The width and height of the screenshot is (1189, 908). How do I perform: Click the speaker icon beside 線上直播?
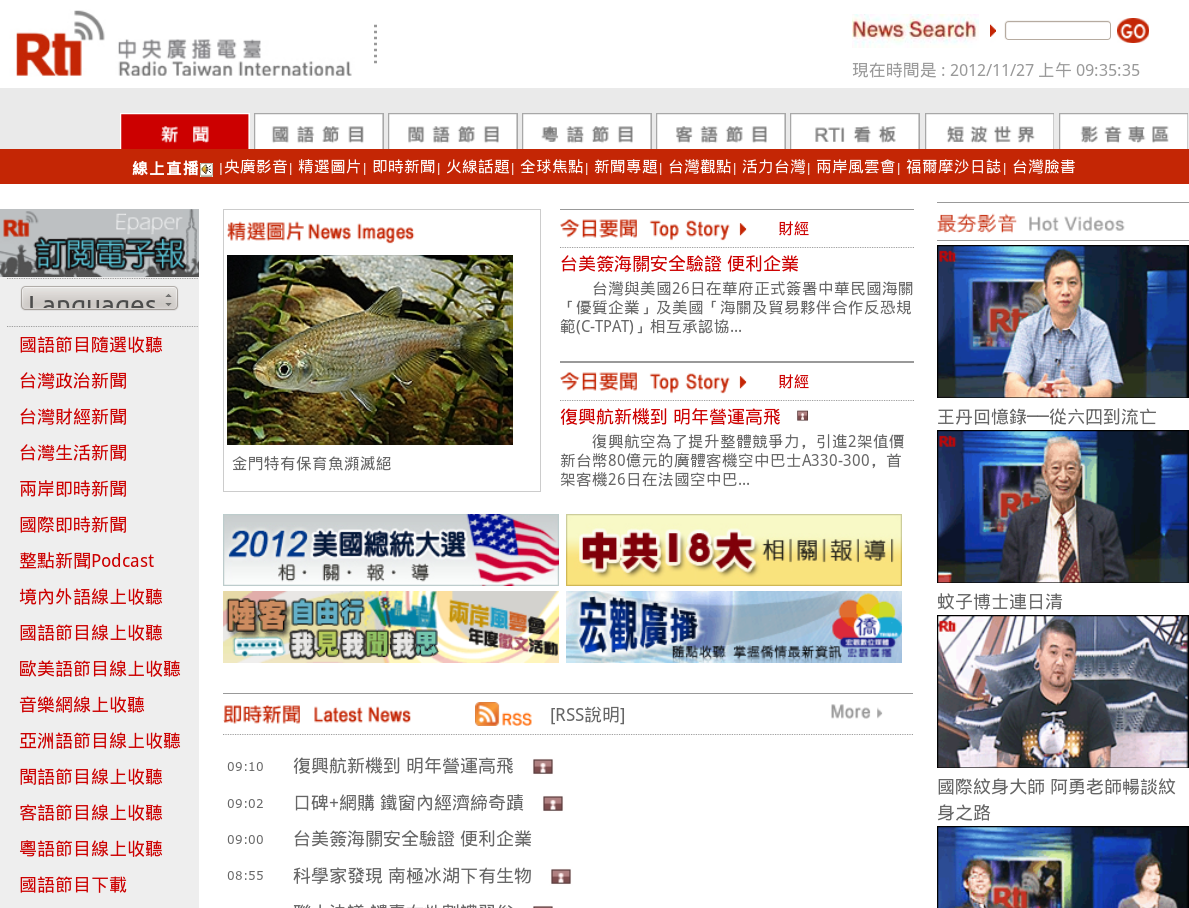pyautogui.click(x=206, y=169)
